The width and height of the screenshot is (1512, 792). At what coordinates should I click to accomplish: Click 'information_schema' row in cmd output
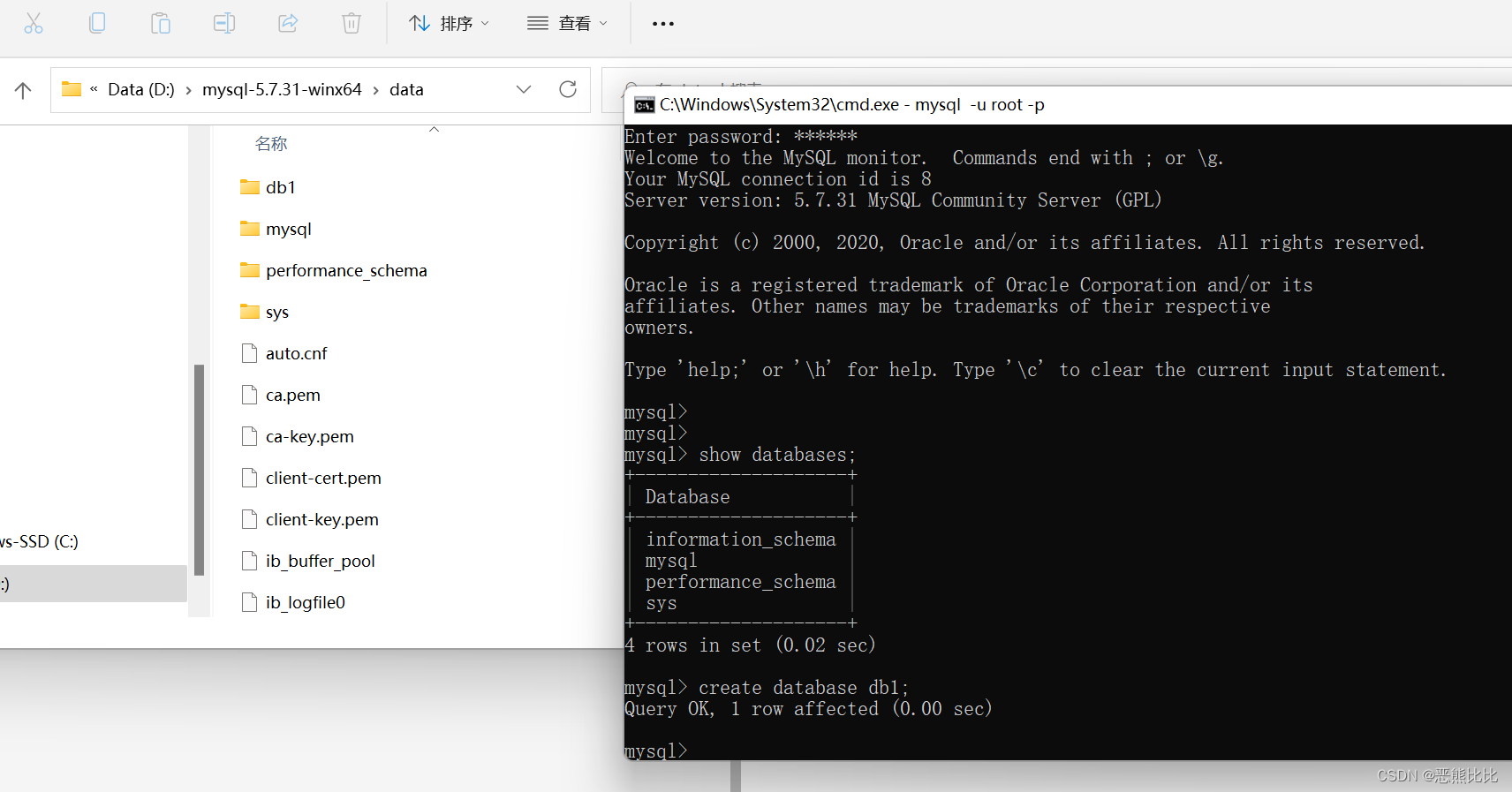(740, 539)
